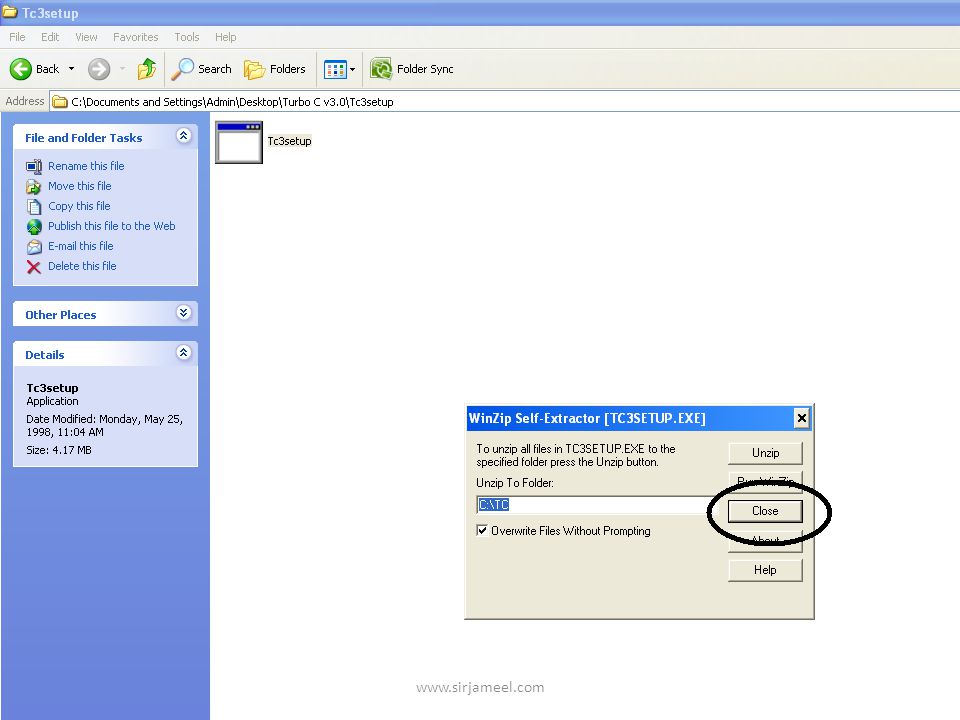The height and width of the screenshot is (720, 960).
Task: Select the Tc3setup application icon
Action: [239, 142]
